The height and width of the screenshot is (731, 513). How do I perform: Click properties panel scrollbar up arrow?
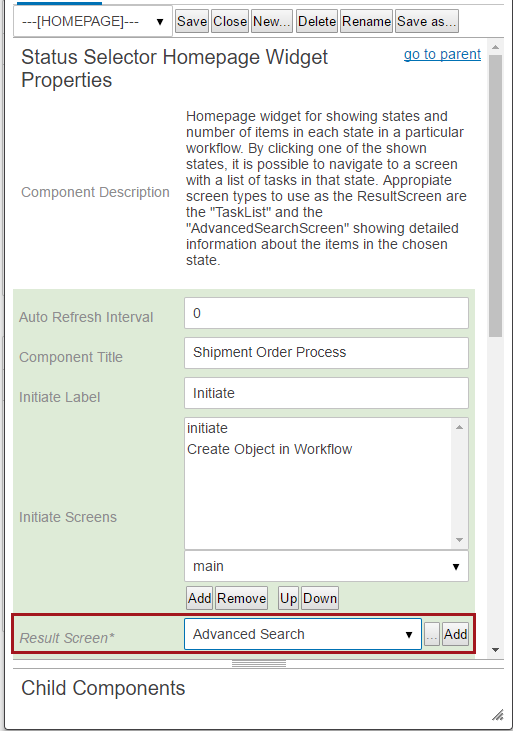pos(495,47)
